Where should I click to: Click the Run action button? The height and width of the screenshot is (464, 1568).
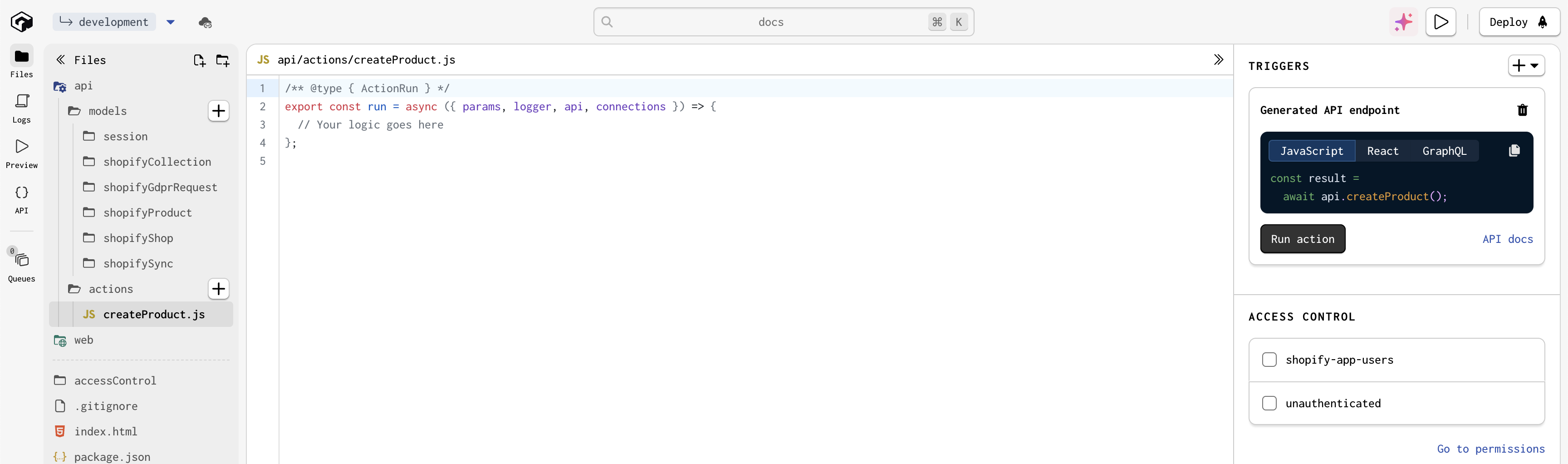(x=1303, y=239)
